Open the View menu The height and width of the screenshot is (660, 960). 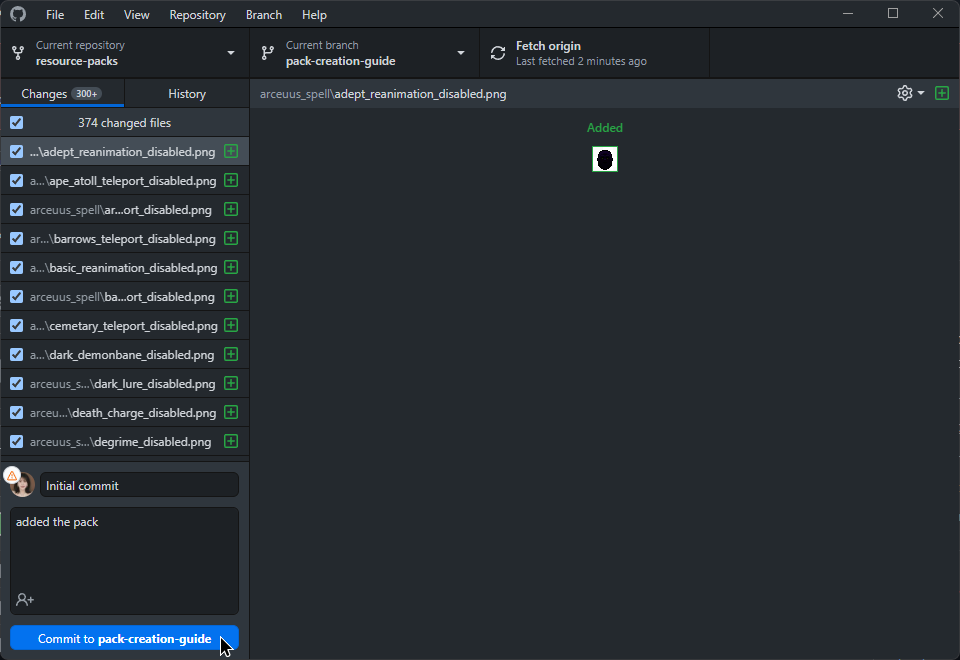tap(137, 15)
